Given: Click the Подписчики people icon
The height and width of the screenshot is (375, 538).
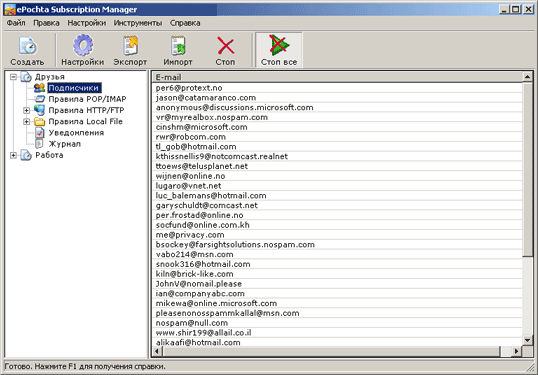Looking at the screenshot, I should [x=39, y=88].
